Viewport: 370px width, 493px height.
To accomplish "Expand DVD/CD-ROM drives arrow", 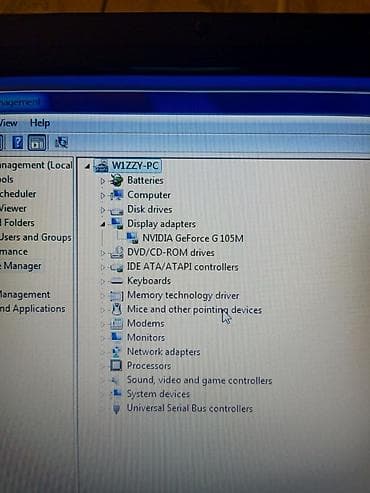I will point(103,253).
